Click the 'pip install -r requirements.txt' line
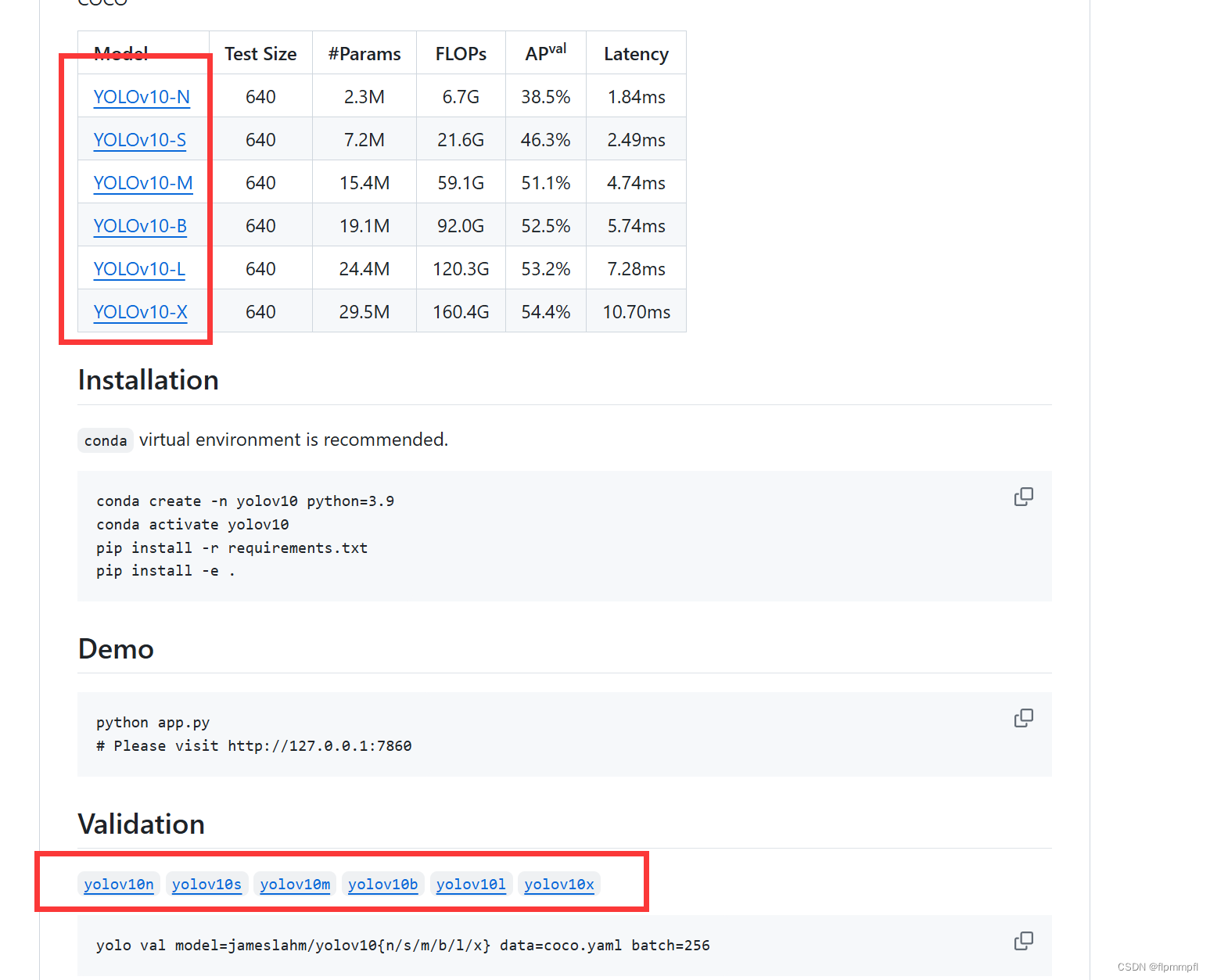This screenshot has width=1210, height=980. [x=232, y=548]
